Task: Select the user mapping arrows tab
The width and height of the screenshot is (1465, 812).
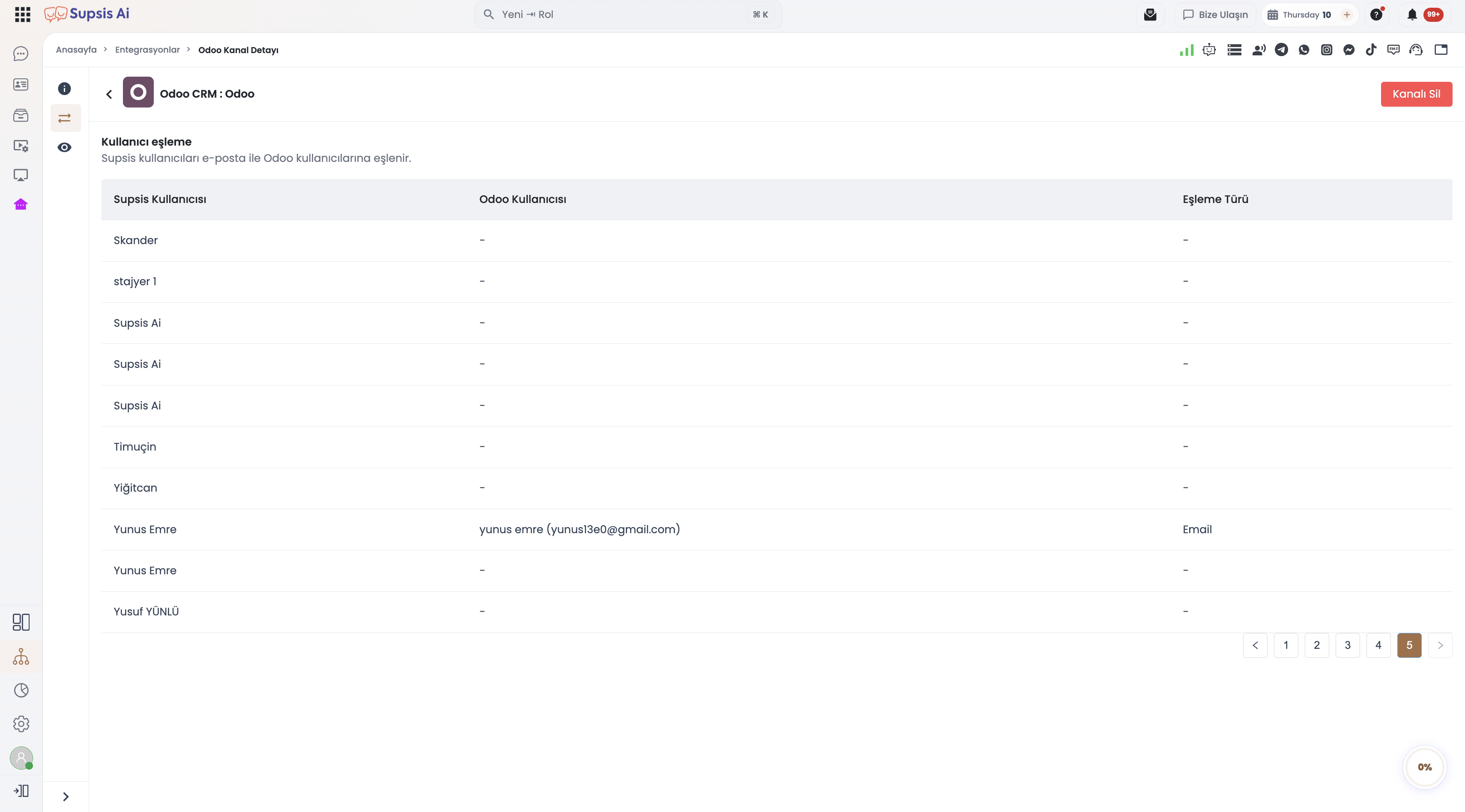Action: [x=66, y=118]
